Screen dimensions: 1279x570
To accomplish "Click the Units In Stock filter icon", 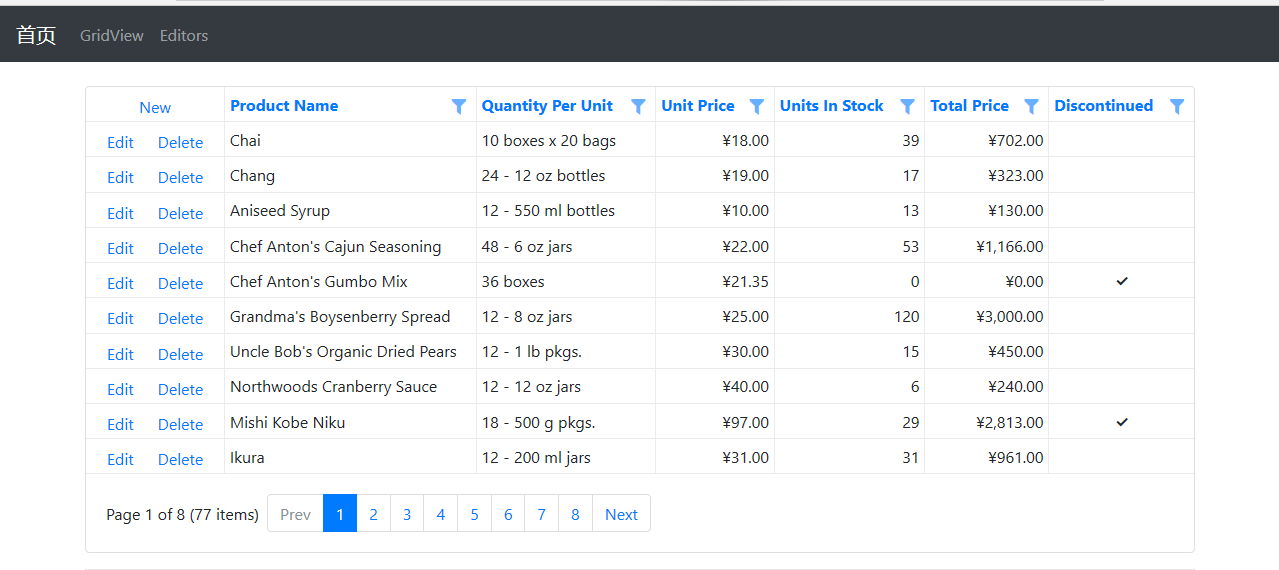I will (907, 106).
